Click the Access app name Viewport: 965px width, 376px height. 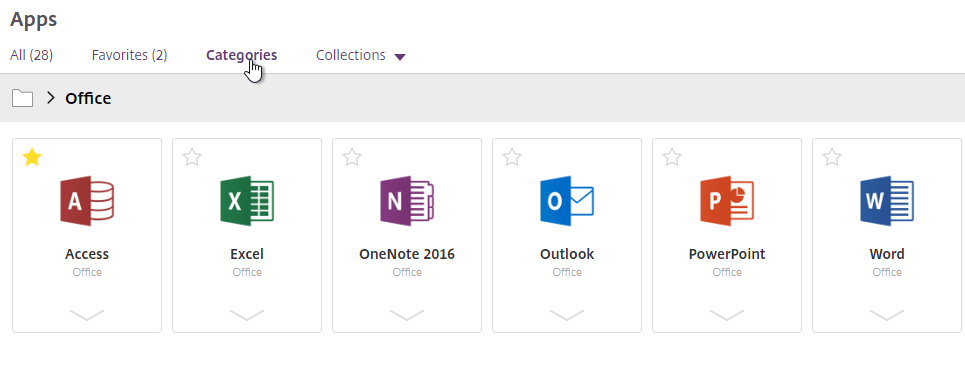87,254
